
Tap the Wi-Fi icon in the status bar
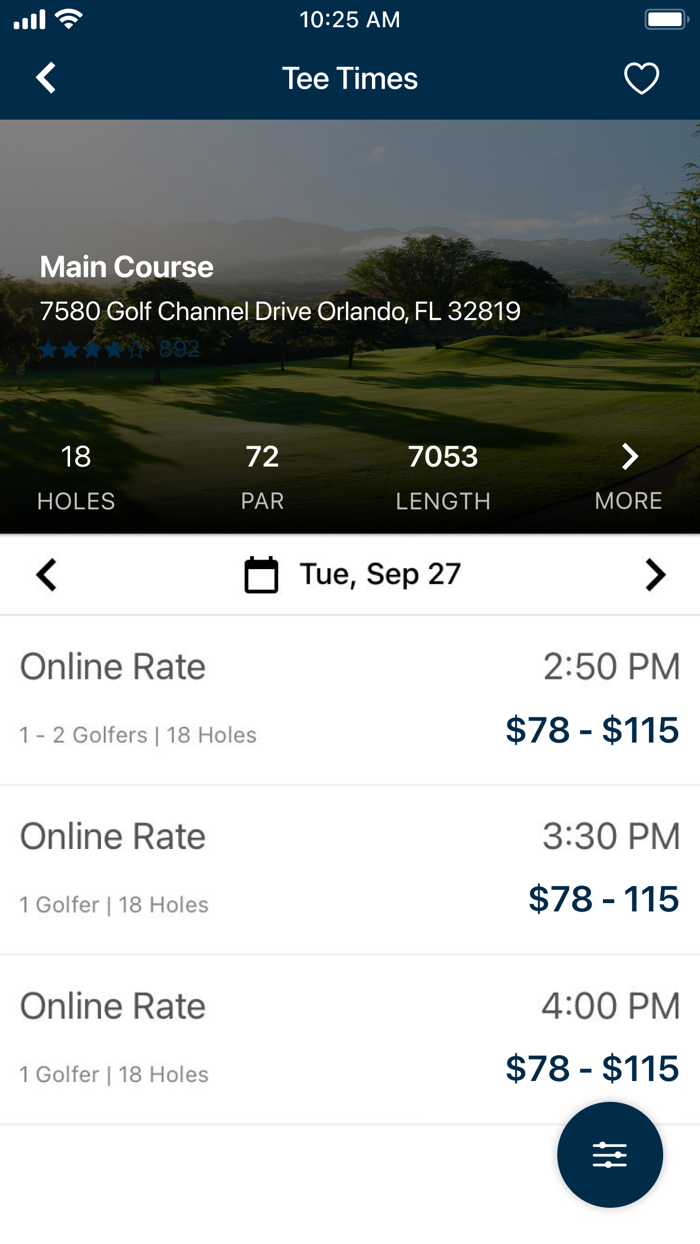point(67,18)
